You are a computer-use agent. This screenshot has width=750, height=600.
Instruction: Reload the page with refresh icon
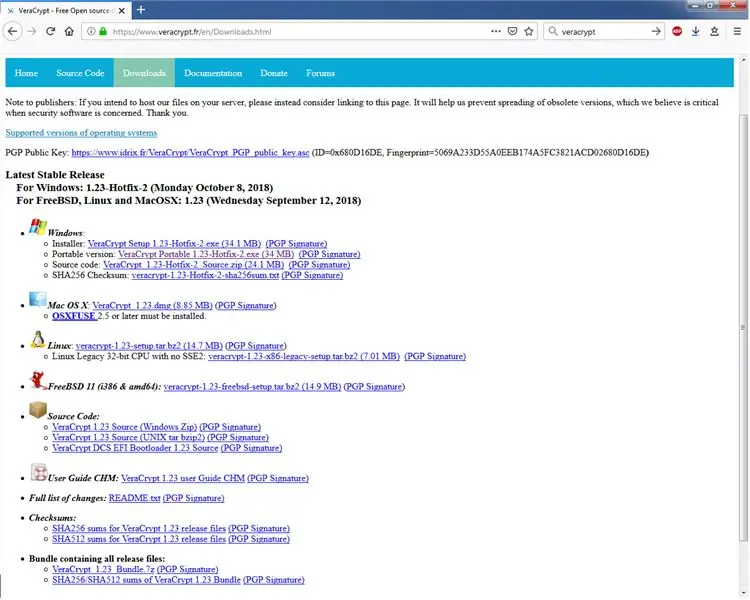[x=51, y=32]
